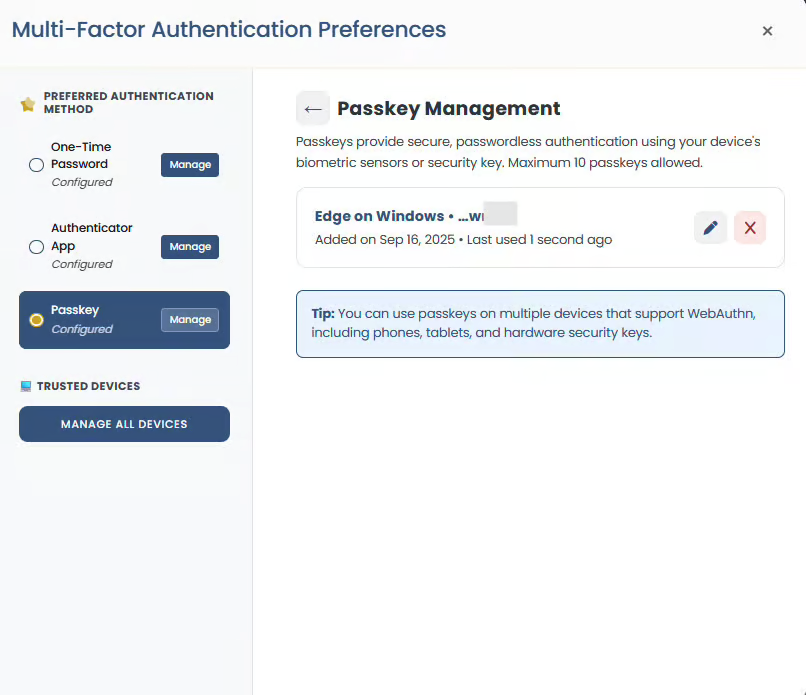Select One-Time Password radio button
Image resolution: width=806 pixels, height=695 pixels.
[36, 165]
